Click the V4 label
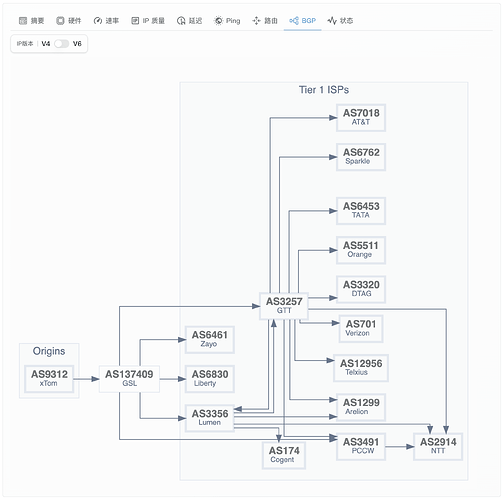The height and width of the screenshot is (500, 504). pyautogui.click(x=46, y=44)
